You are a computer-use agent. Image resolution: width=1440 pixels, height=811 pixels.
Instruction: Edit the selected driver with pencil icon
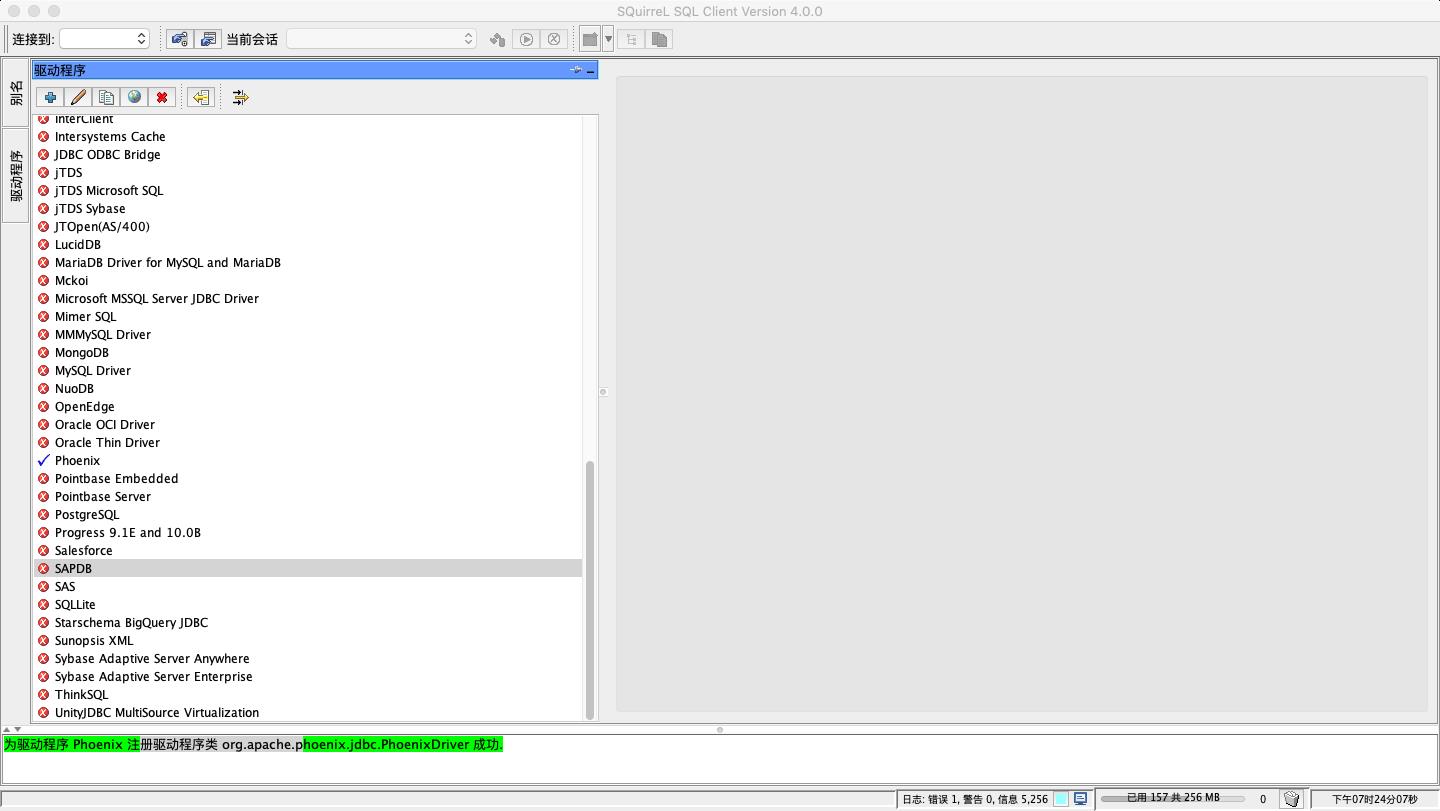click(78, 97)
